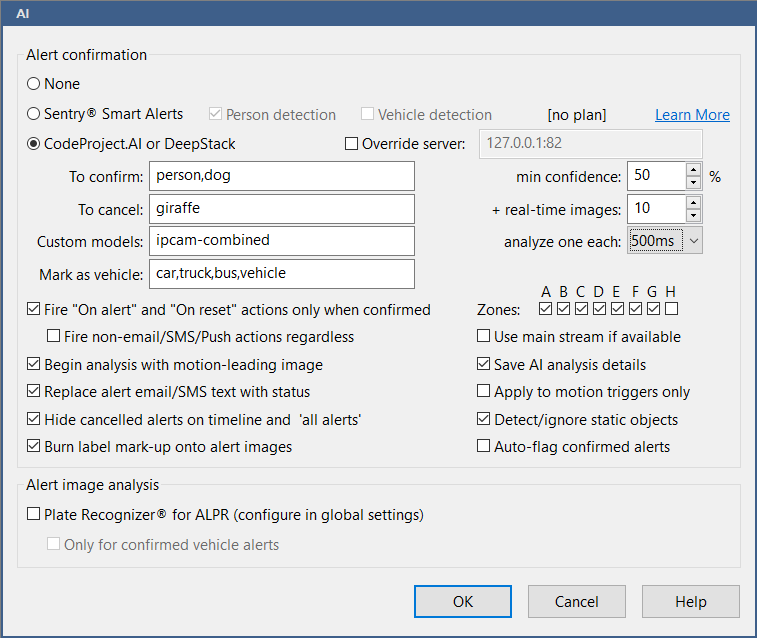Image resolution: width=757 pixels, height=638 pixels.
Task: Enable Override server checkbox
Action: pyautogui.click(x=351, y=144)
